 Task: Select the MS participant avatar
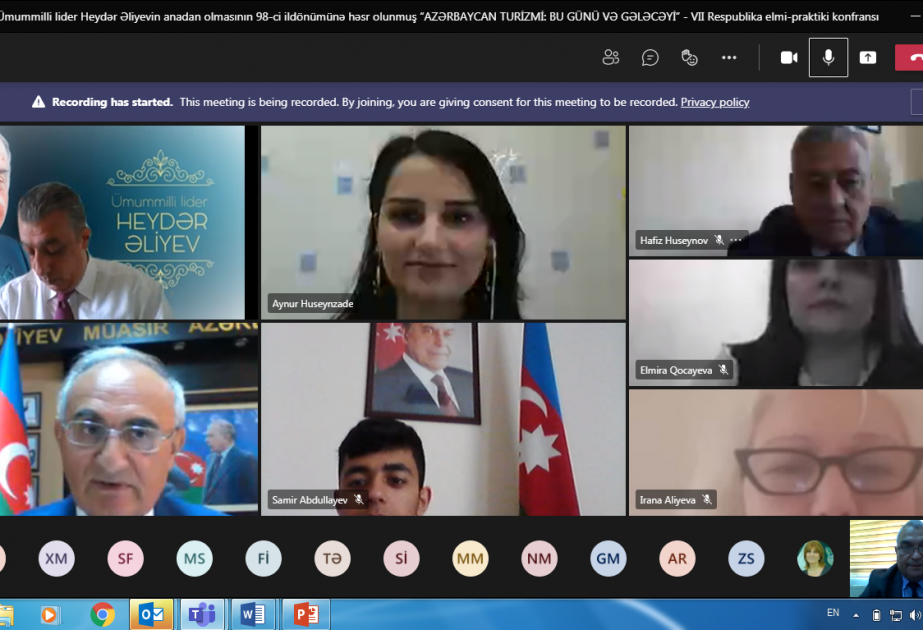point(194,558)
